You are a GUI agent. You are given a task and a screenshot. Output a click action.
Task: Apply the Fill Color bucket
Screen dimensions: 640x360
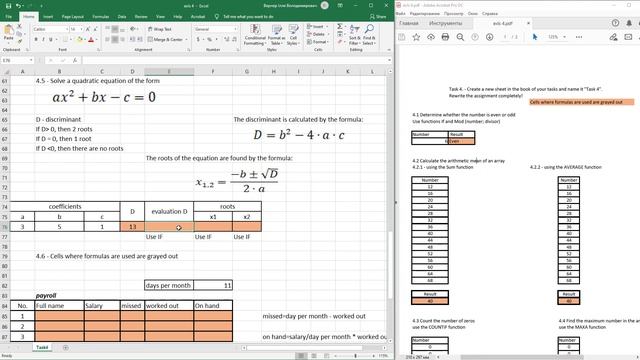click(80, 40)
